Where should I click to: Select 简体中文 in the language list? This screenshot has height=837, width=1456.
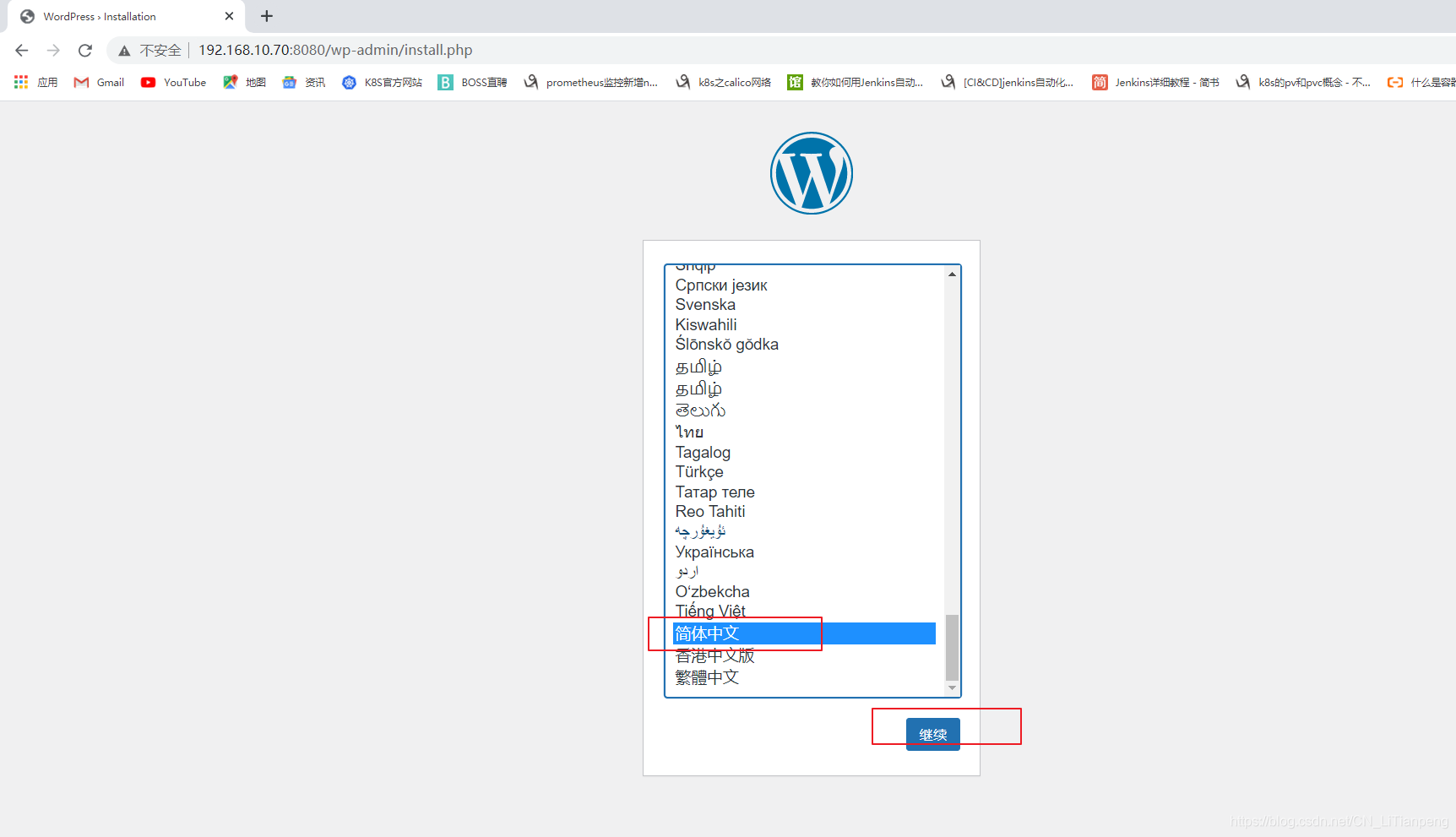[x=804, y=633]
